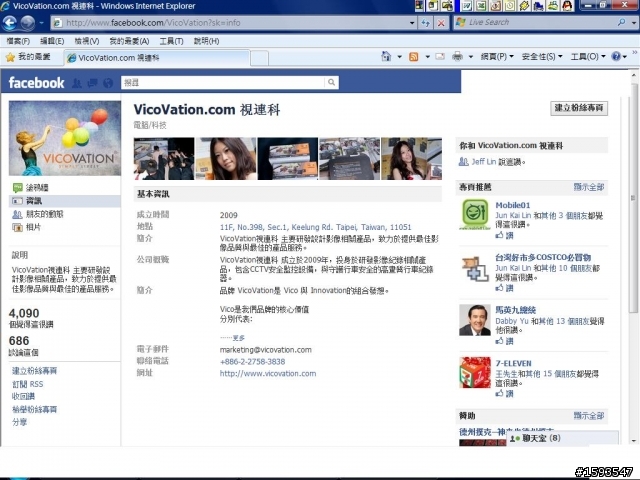Viewport: 640px width, 480px height.
Task: Click the COSTCO page icon
Action: [475, 269]
